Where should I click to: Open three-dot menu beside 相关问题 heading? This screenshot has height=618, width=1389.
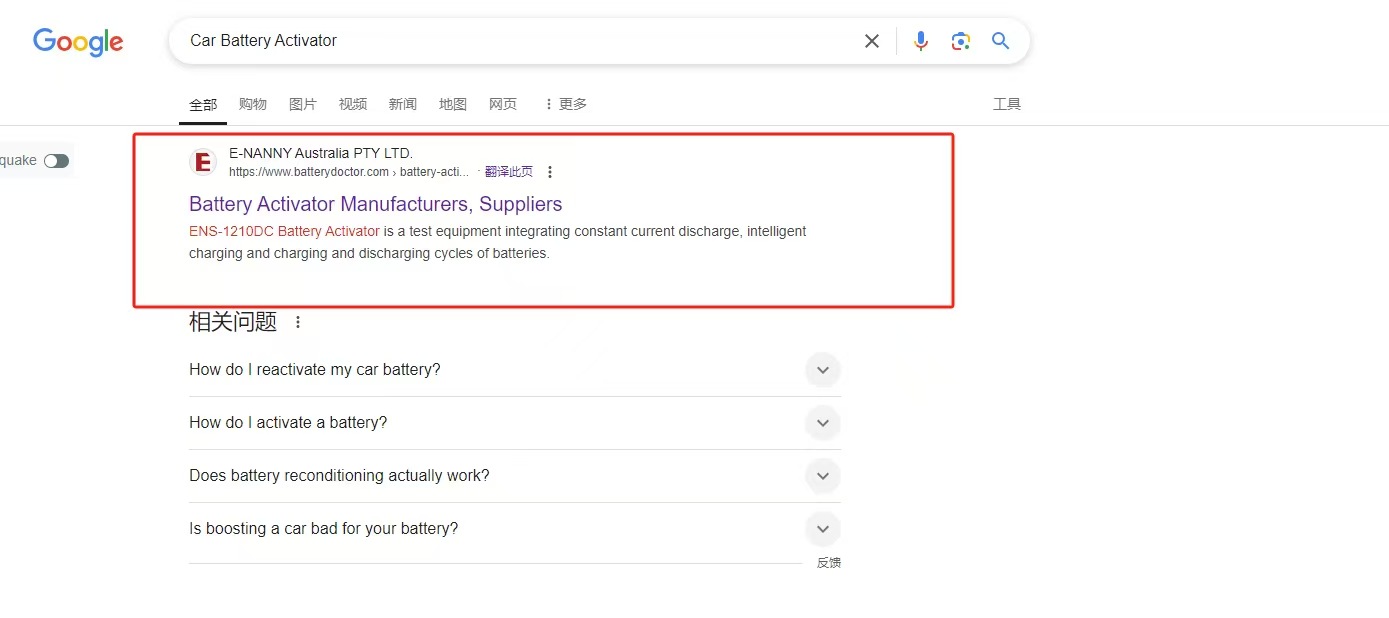pos(297,322)
